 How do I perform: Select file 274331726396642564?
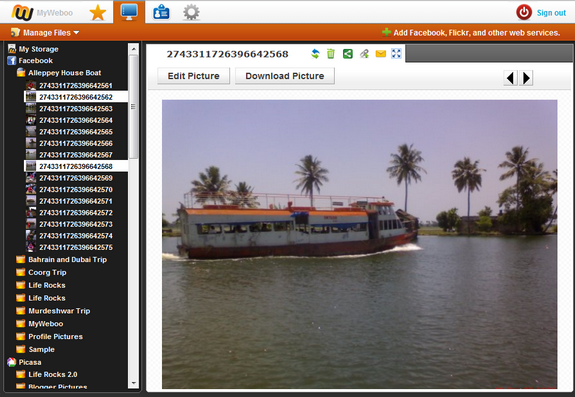pyautogui.click(x=76, y=120)
